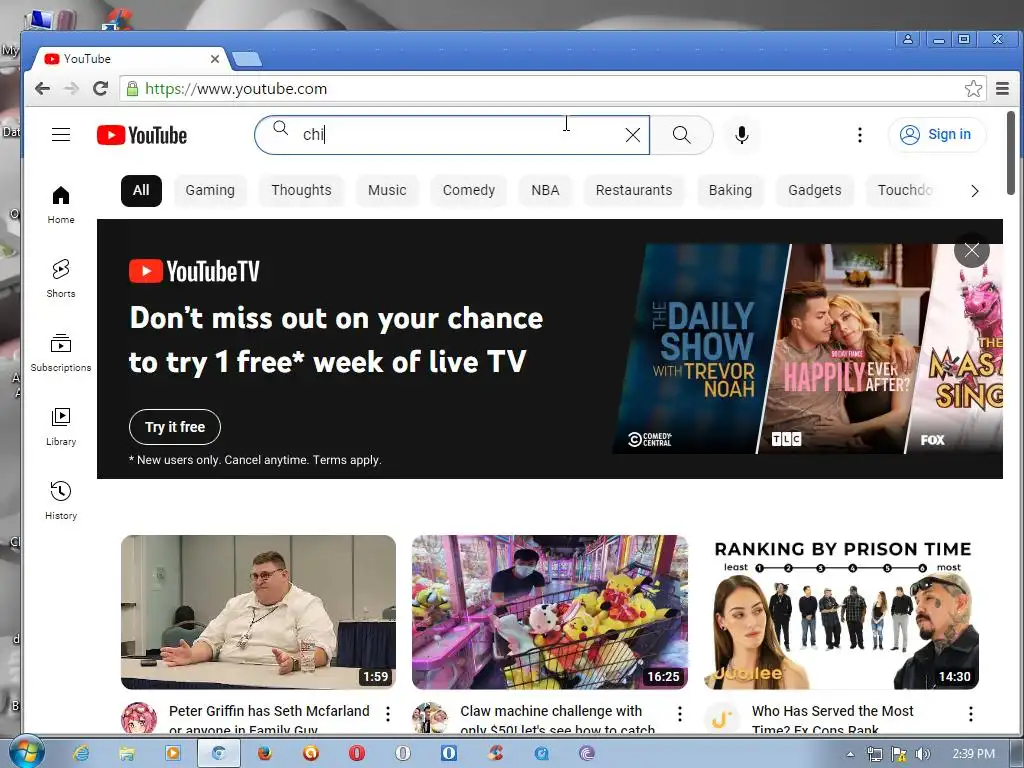Open Jubilee channel avatar
Screen dimensions: 1024x768
coord(722,718)
